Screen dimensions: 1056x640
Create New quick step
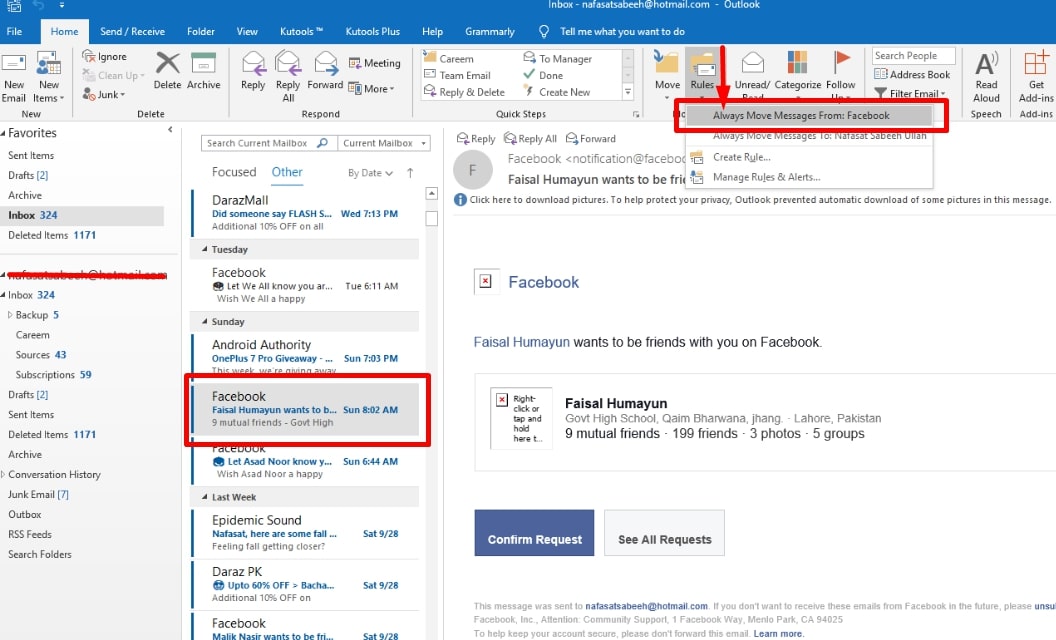pyautogui.click(x=557, y=92)
